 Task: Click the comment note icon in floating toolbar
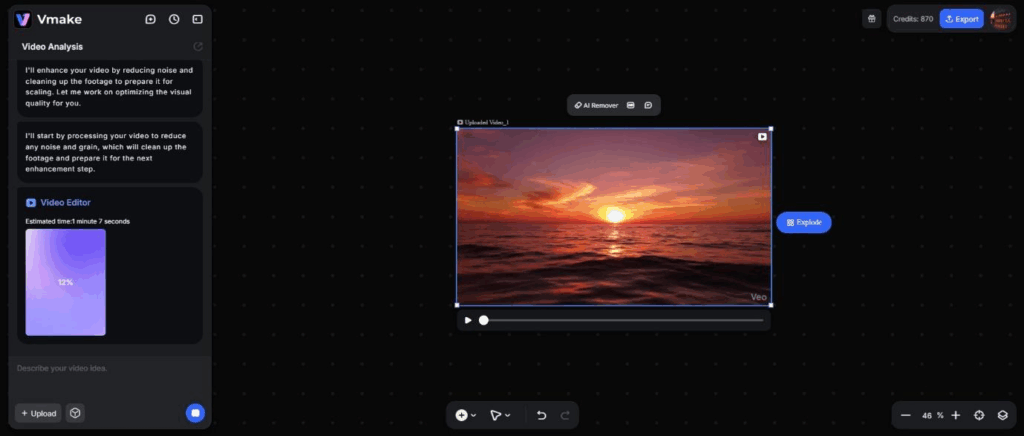(x=648, y=105)
